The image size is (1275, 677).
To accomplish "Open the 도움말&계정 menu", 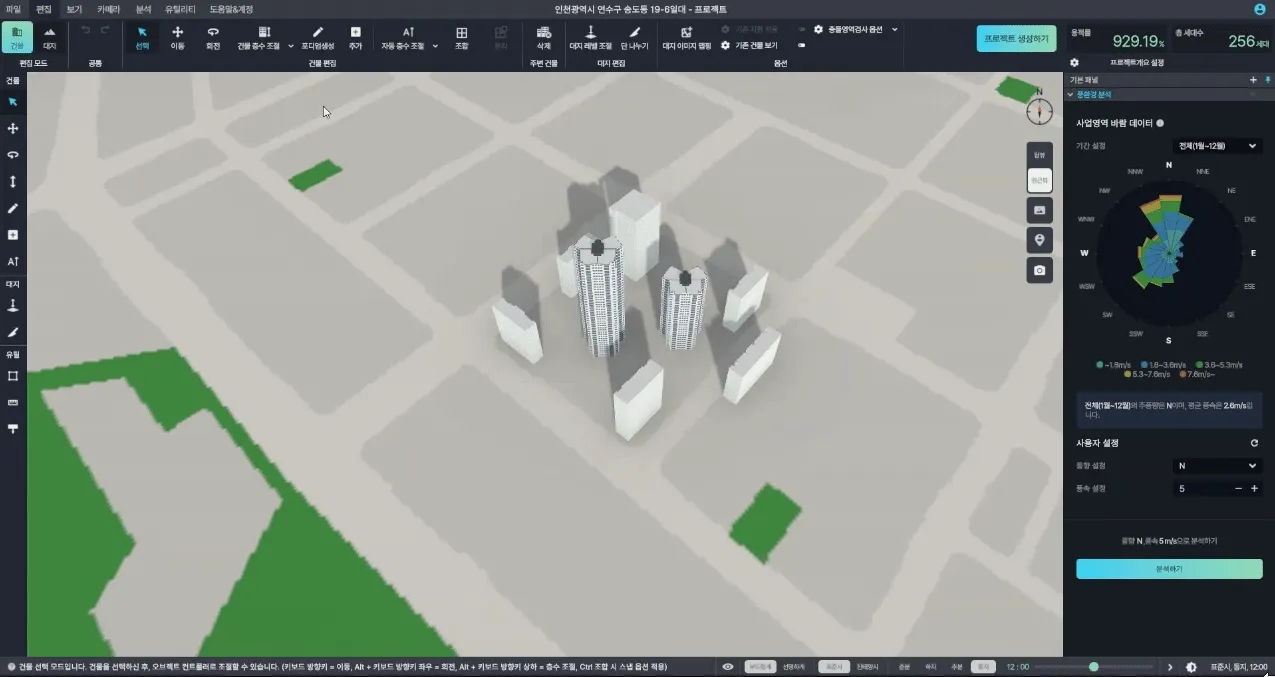I will pyautogui.click(x=231, y=8).
